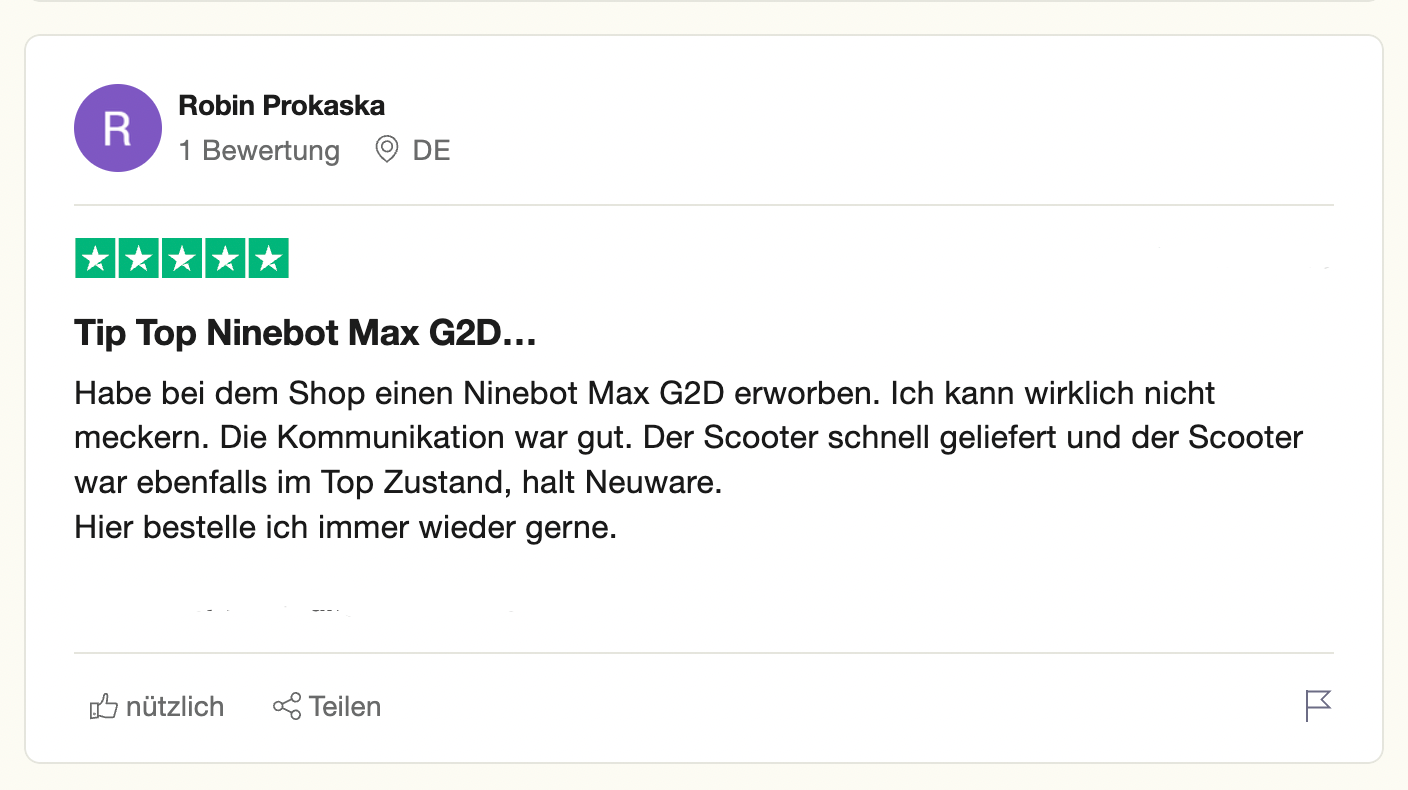Click the line "war ebenfalls im Top Zustand"

coord(398,483)
